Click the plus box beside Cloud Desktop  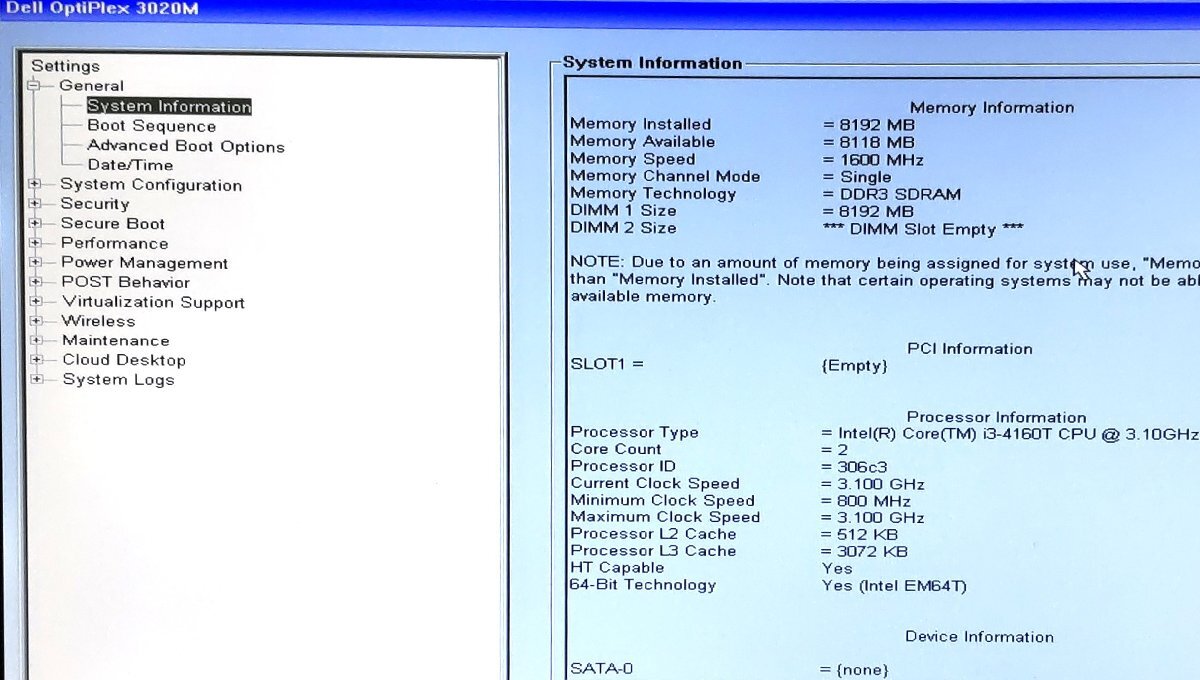coord(37,360)
